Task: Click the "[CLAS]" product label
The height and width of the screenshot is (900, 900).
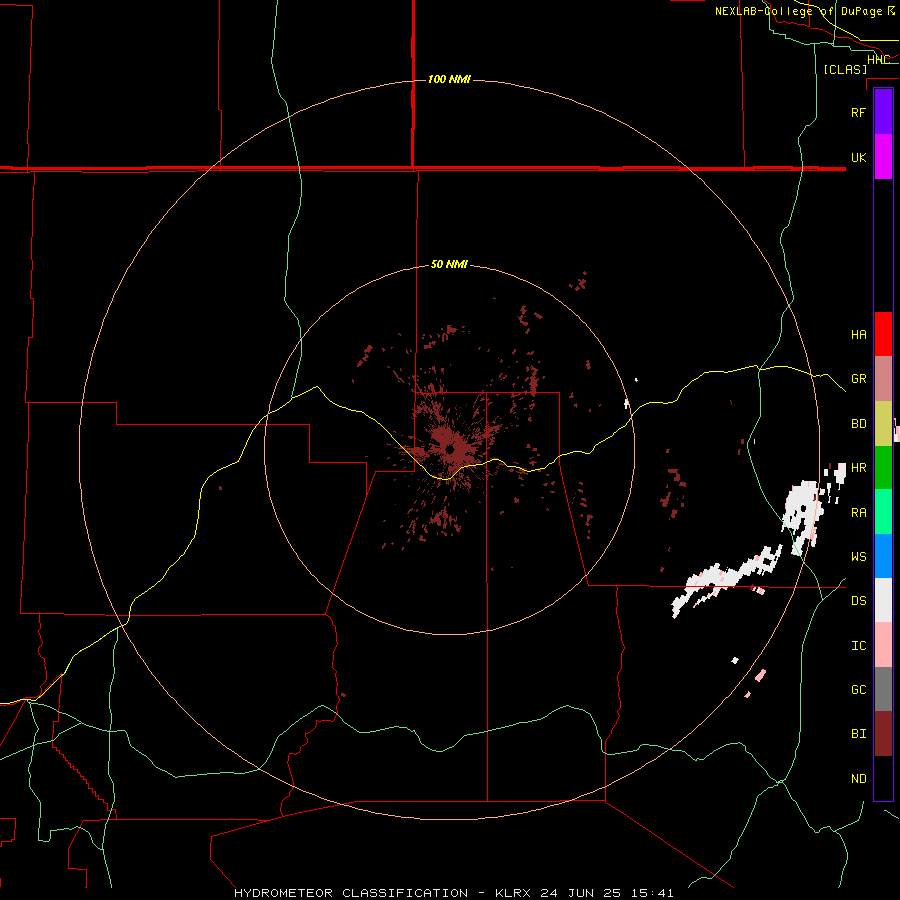Action: pos(845,69)
